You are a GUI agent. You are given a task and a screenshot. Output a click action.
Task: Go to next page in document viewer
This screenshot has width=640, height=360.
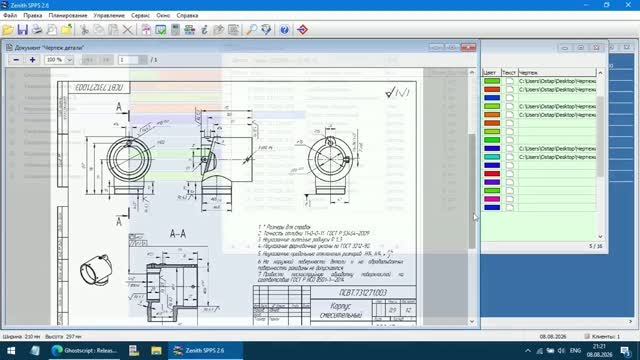point(106,60)
